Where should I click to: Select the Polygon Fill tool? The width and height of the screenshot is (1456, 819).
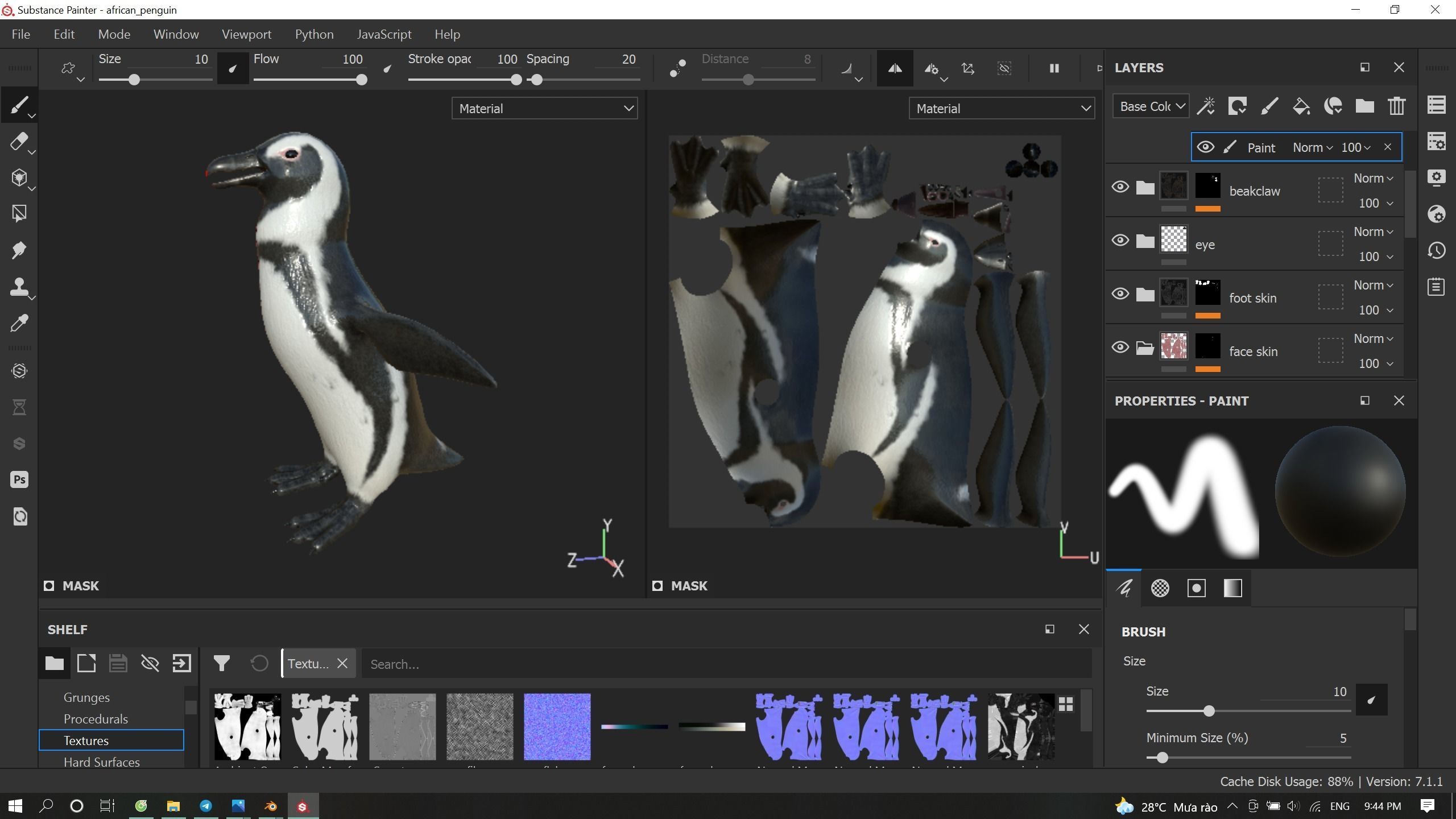[19, 214]
